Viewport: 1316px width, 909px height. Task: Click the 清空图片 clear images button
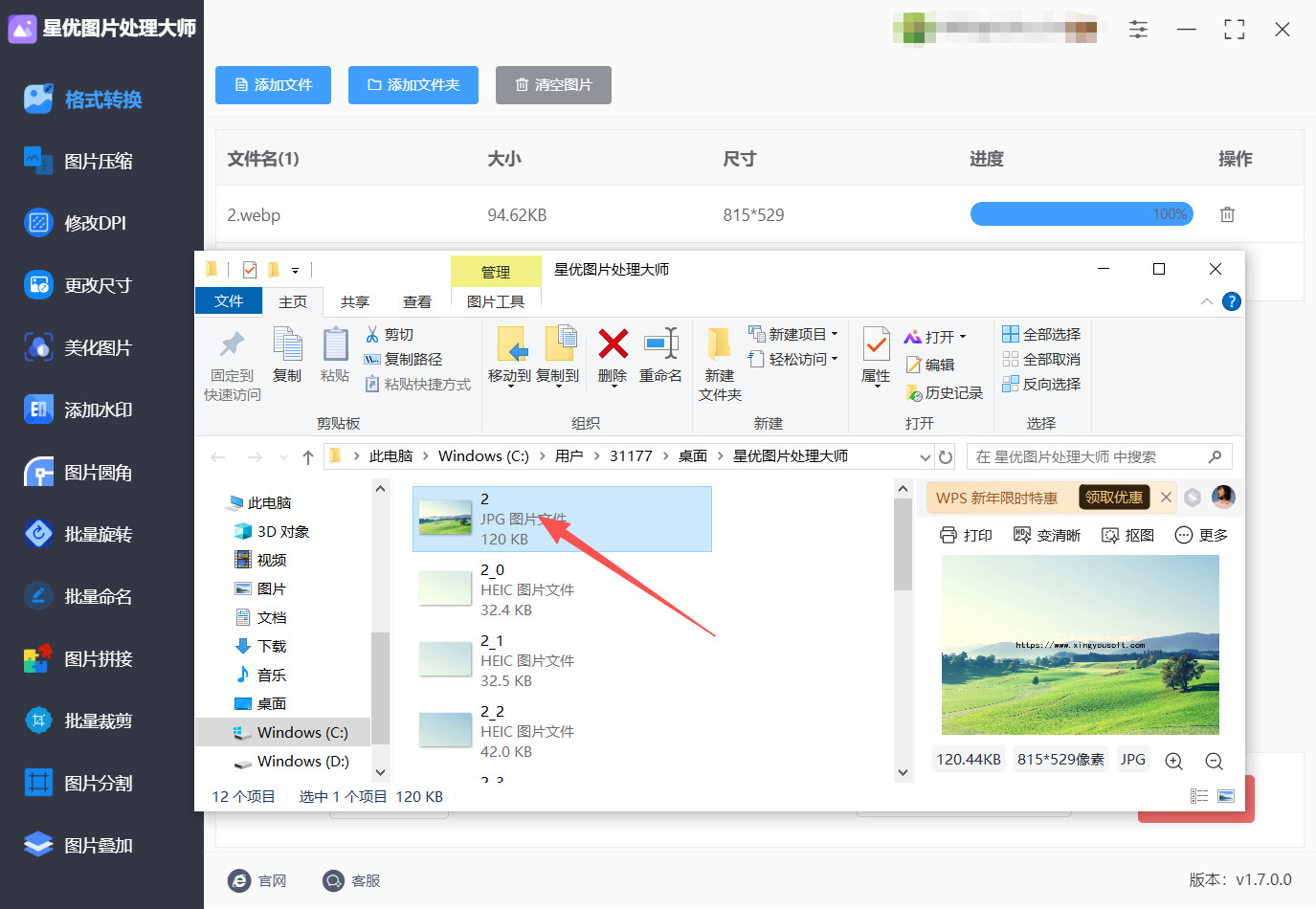coord(553,85)
